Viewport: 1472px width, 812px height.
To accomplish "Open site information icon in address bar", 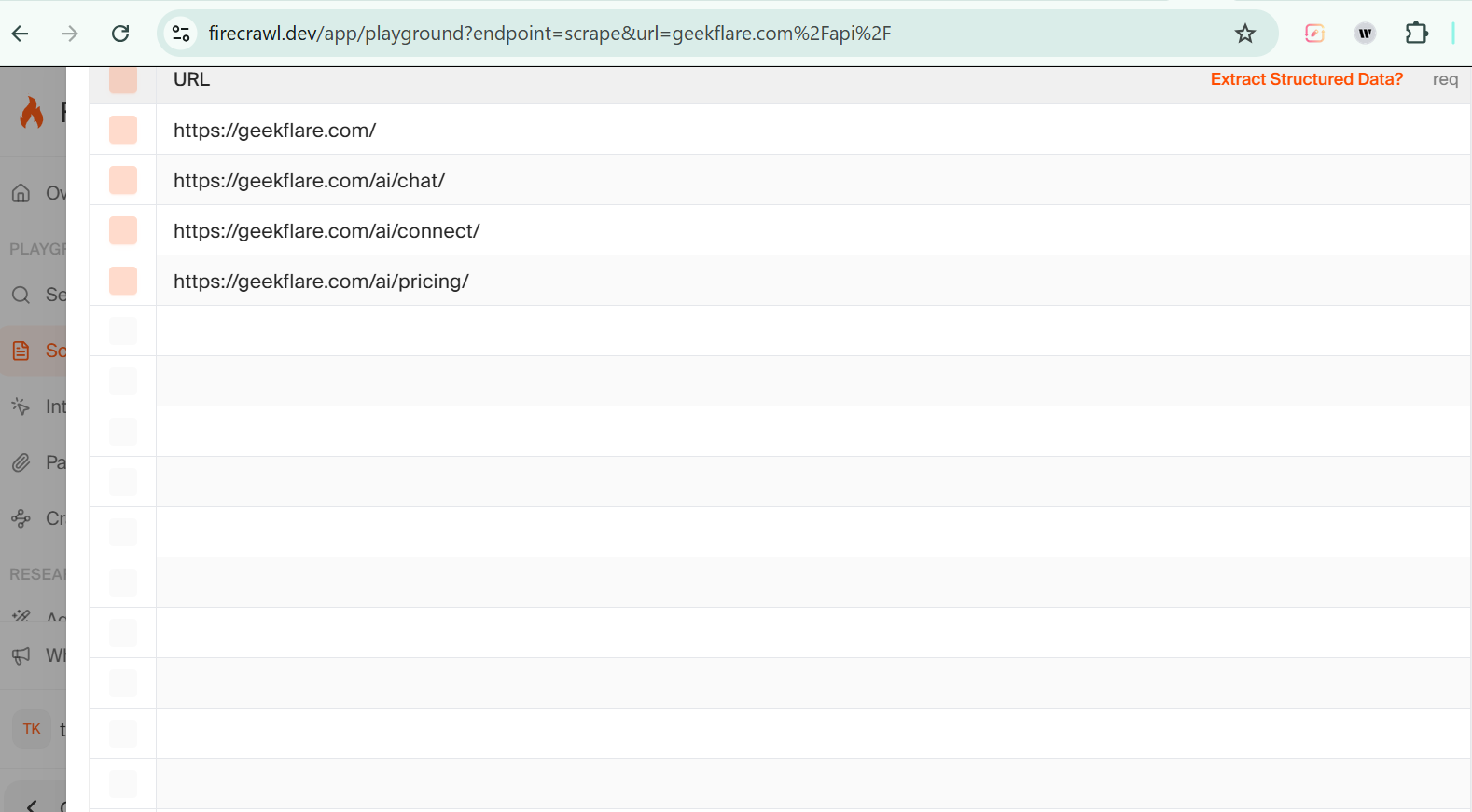I will (181, 34).
